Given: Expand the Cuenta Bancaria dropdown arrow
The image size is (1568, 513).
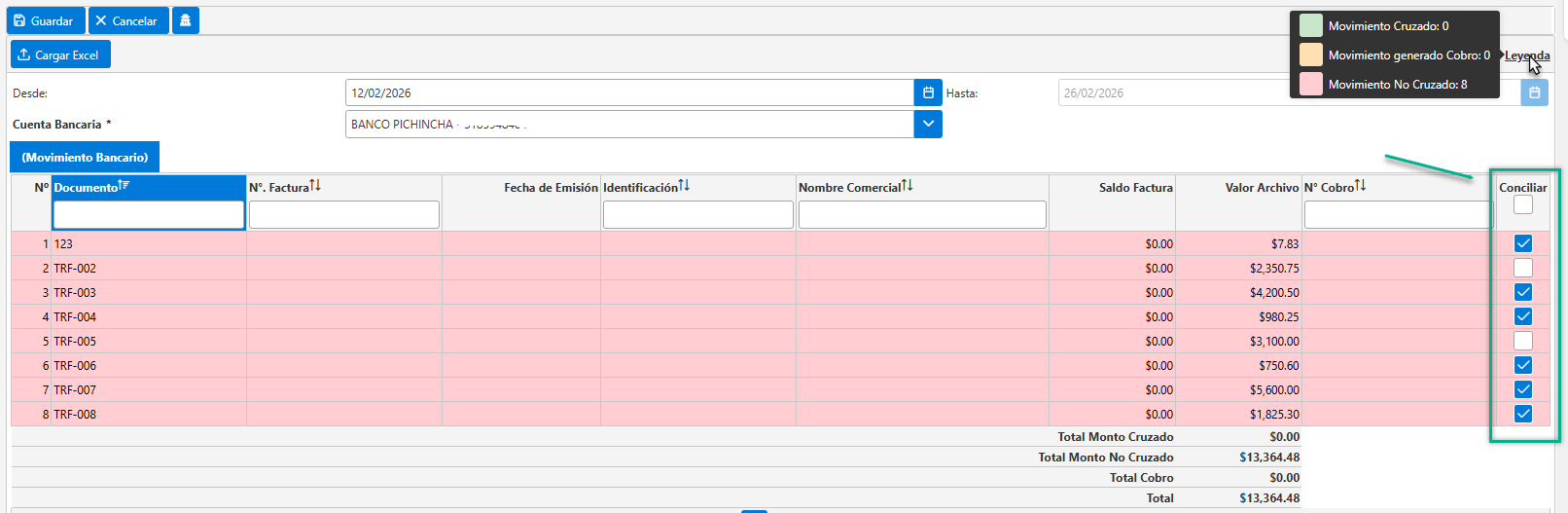Looking at the screenshot, I should pos(928,124).
